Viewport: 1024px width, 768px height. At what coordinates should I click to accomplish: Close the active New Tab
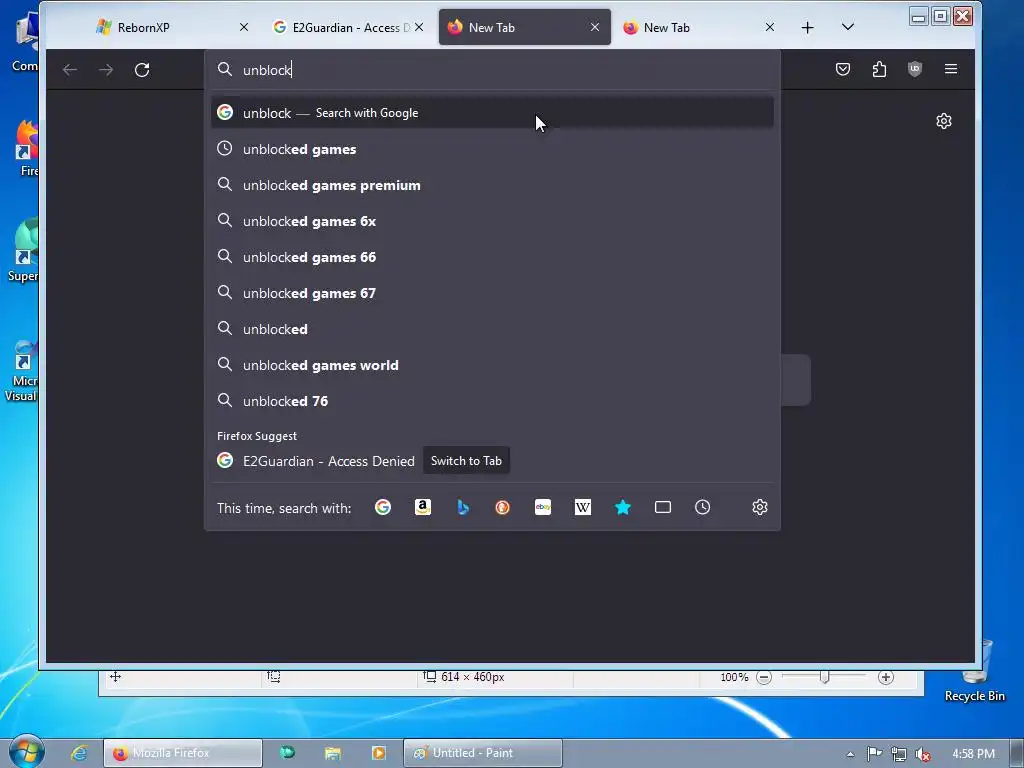pyautogui.click(x=595, y=27)
